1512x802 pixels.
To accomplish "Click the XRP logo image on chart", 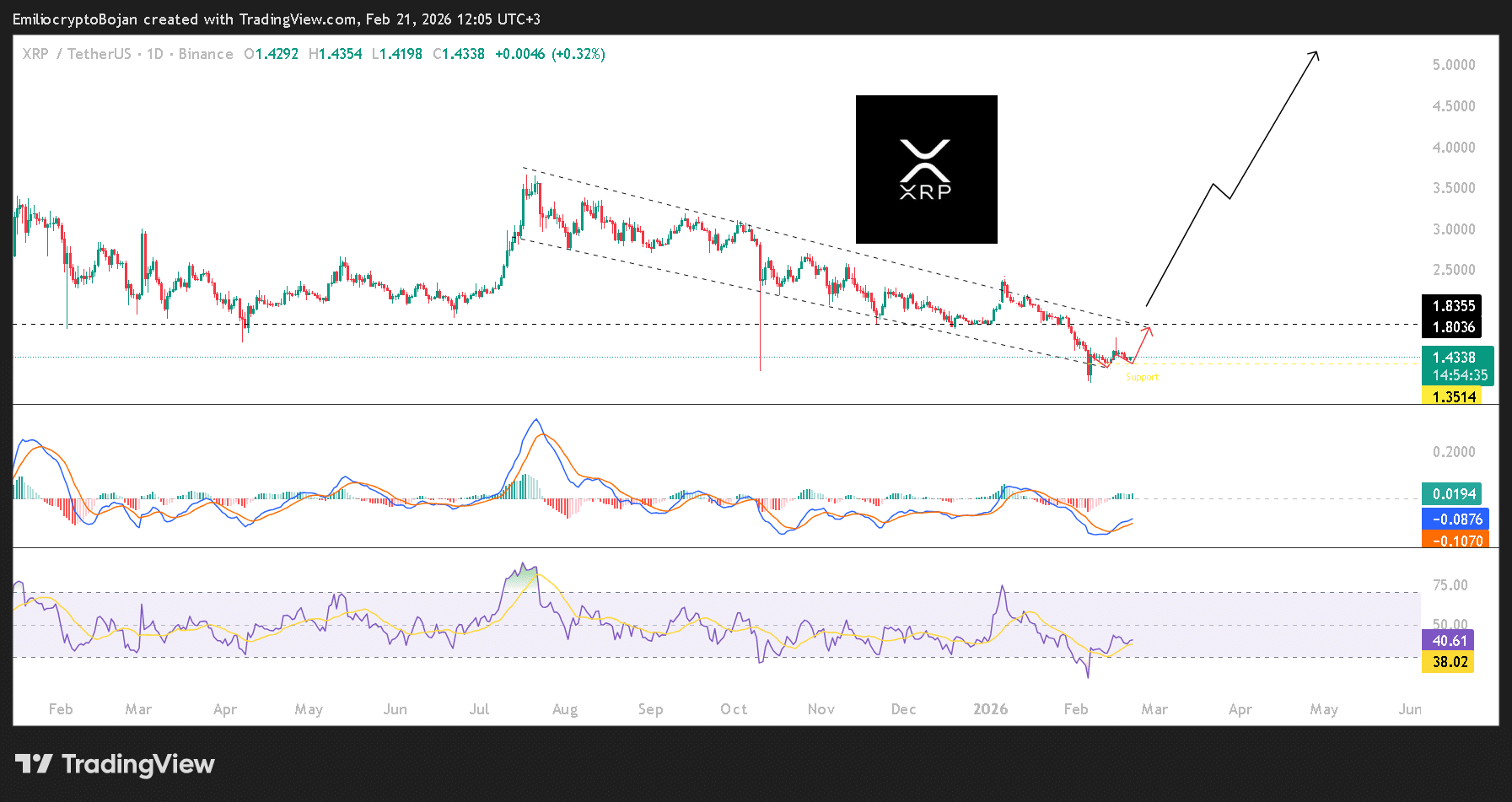I will click(926, 170).
